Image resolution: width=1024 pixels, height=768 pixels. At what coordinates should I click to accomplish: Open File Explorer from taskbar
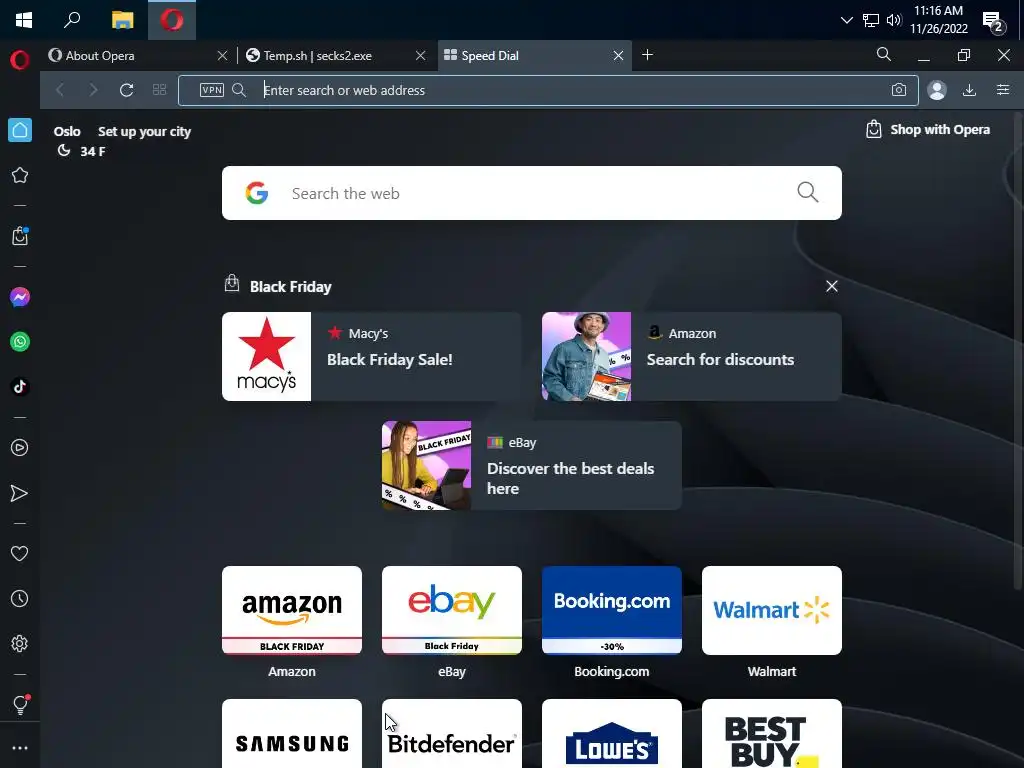point(122,20)
